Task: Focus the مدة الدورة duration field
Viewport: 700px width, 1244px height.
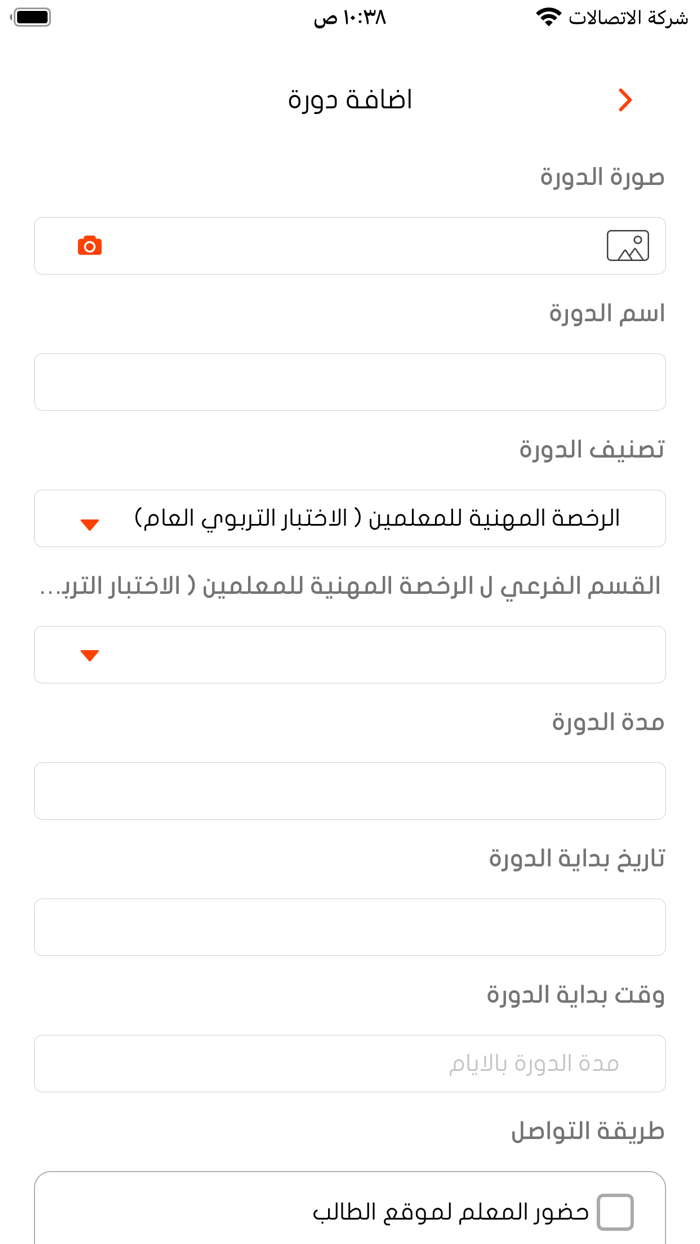Action: coord(350,791)
